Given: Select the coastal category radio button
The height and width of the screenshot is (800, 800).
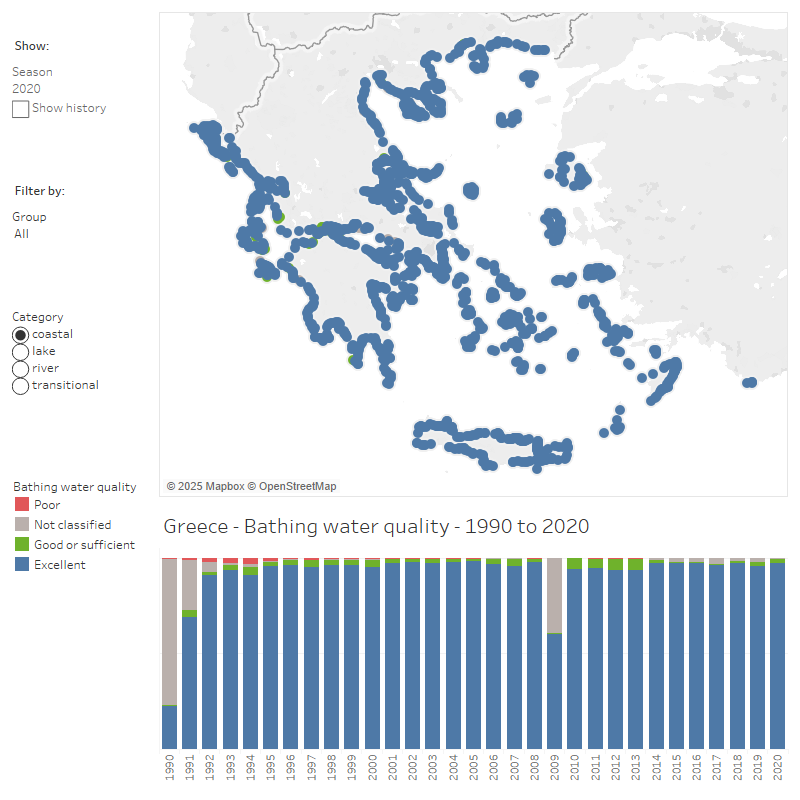Looking at the screenshot, I should [x=20, y=335].
